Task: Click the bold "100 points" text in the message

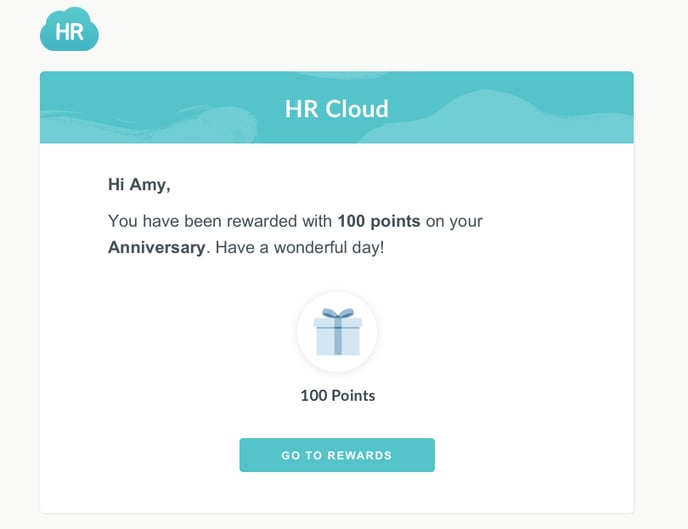Action: 379,221
